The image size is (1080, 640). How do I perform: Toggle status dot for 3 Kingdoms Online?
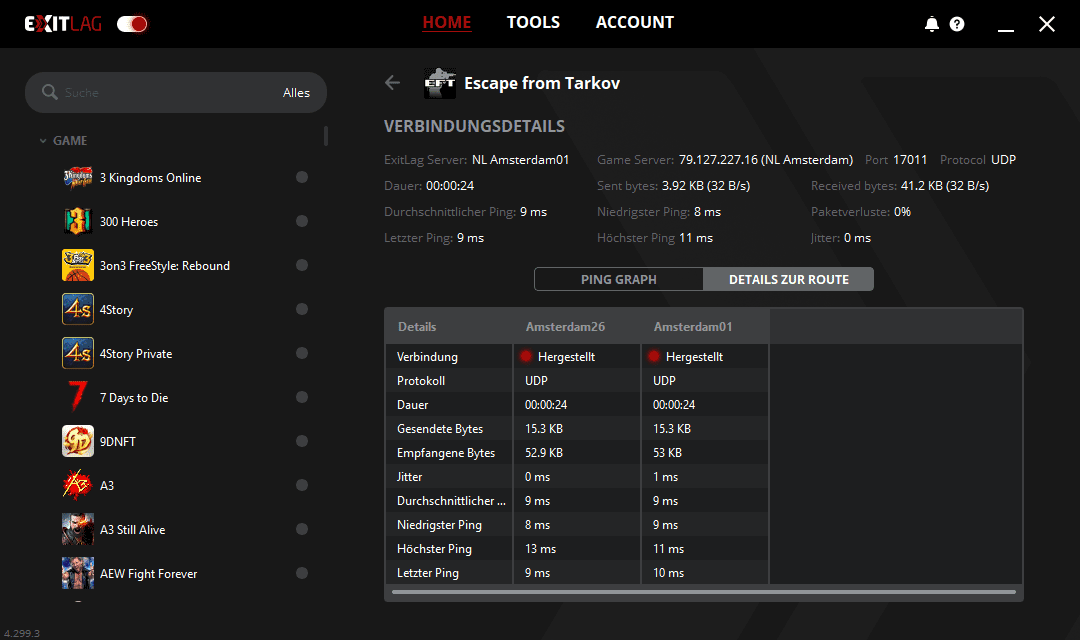click(302, 177)
